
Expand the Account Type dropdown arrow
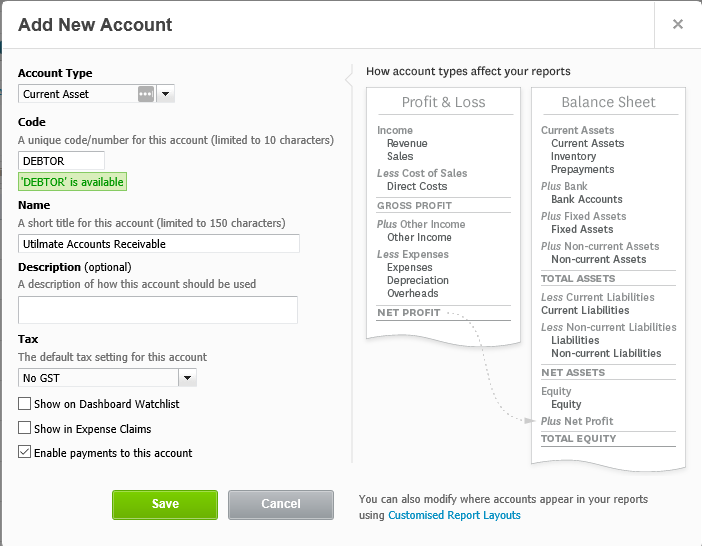click(166, 94)
